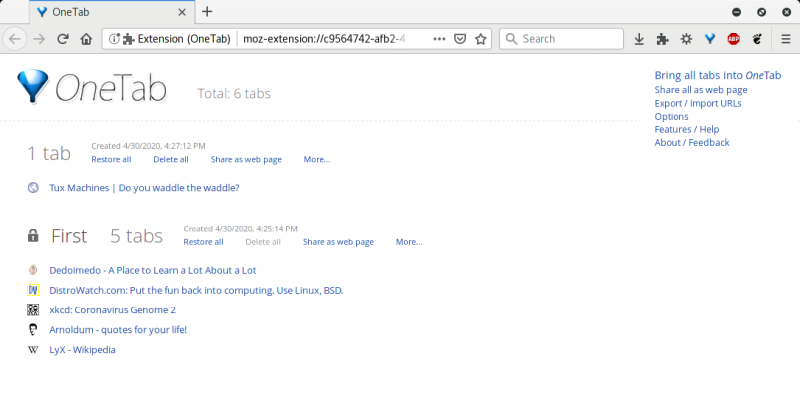Click the puzzle-piece extension toolbar icon
This screenshot has width=800, height=411.
(x=662, y=39)
